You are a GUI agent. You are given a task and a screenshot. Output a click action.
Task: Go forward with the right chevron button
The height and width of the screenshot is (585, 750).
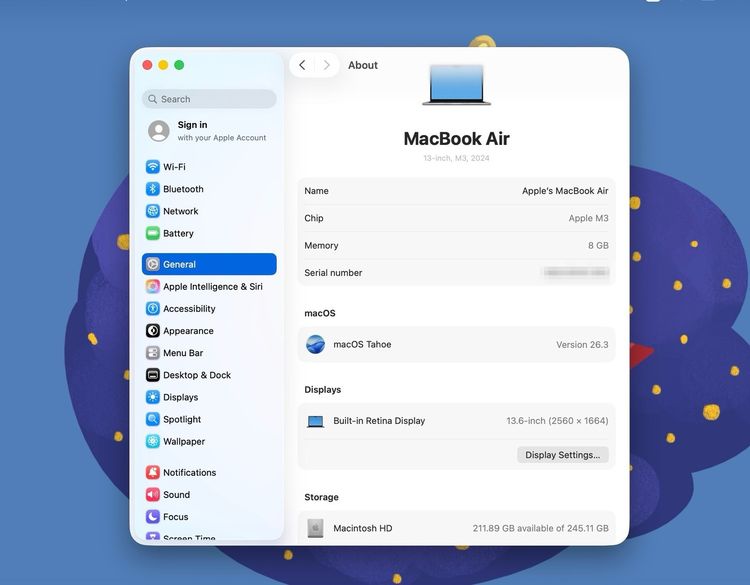coord(327,65)
